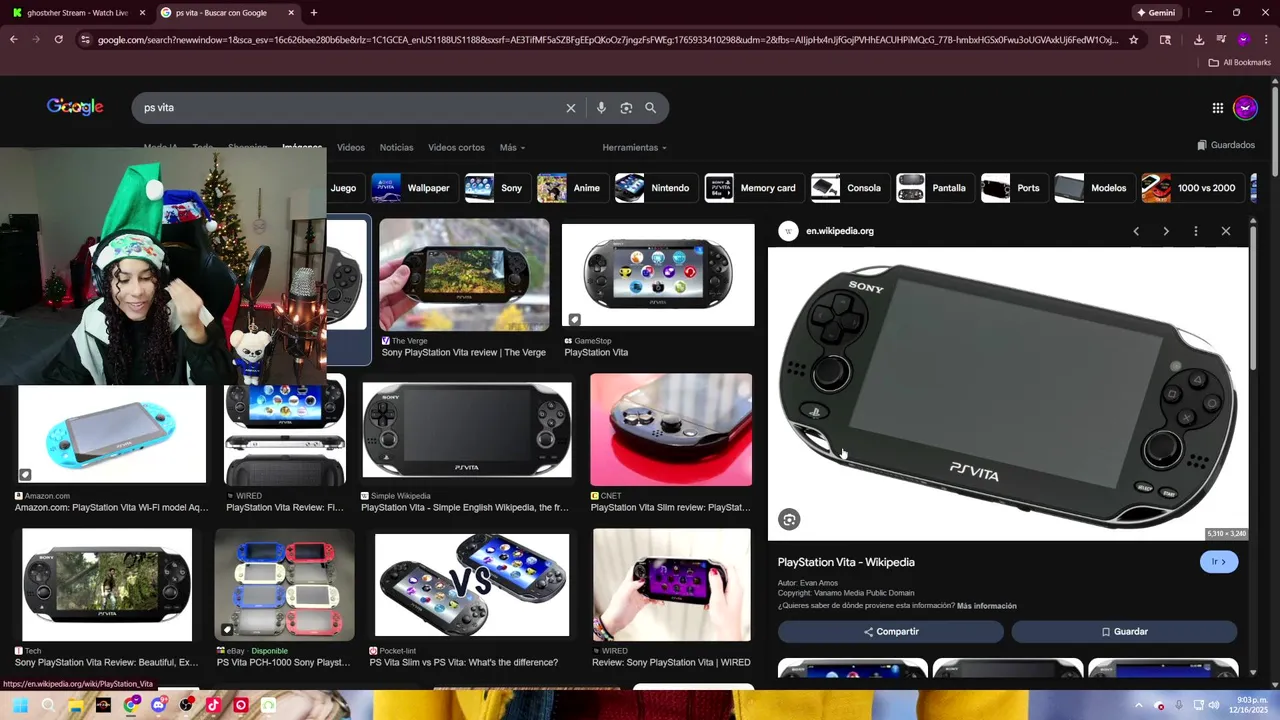This screenshot has width=1280, height=720.
Task: Open Guardados saved items
Action: point(1226,145)
